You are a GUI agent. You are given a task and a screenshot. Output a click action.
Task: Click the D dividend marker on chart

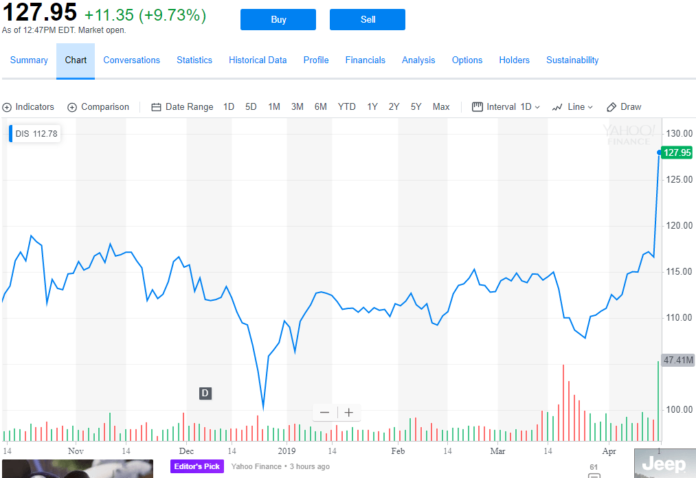pyautogui.click(x=205, y=393)
